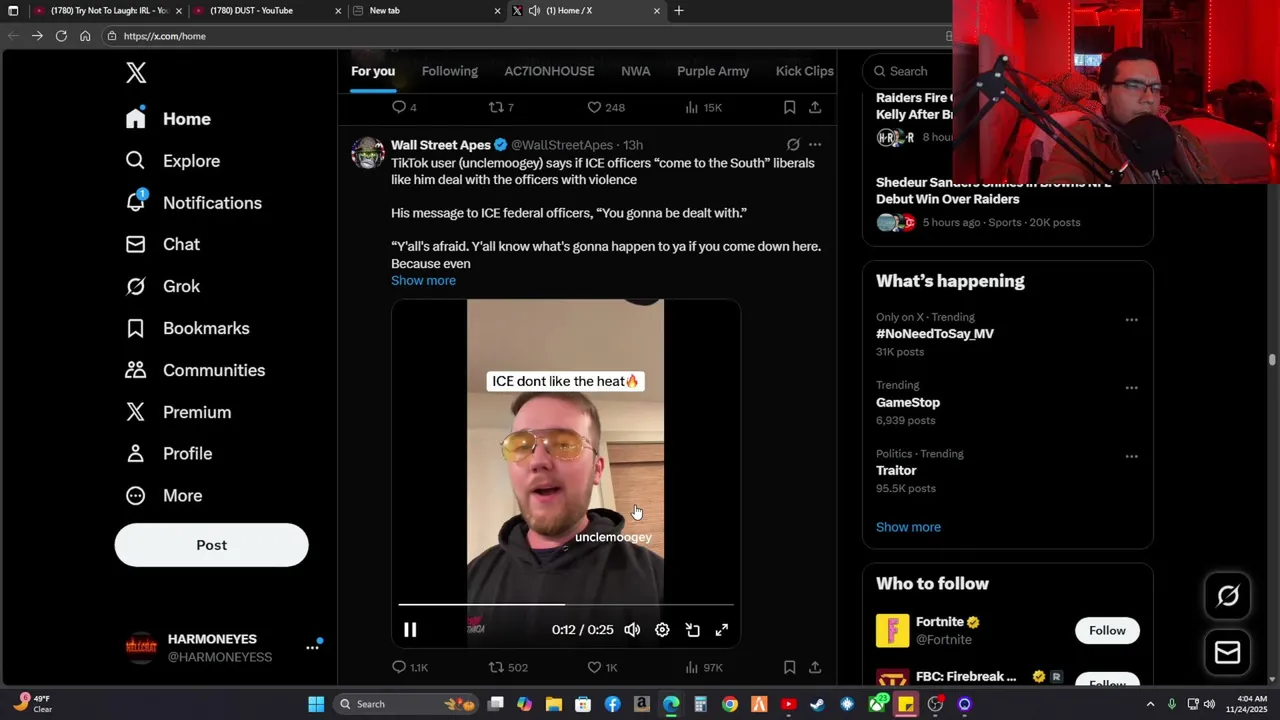Click the taskbar Search box

[406, 704]
